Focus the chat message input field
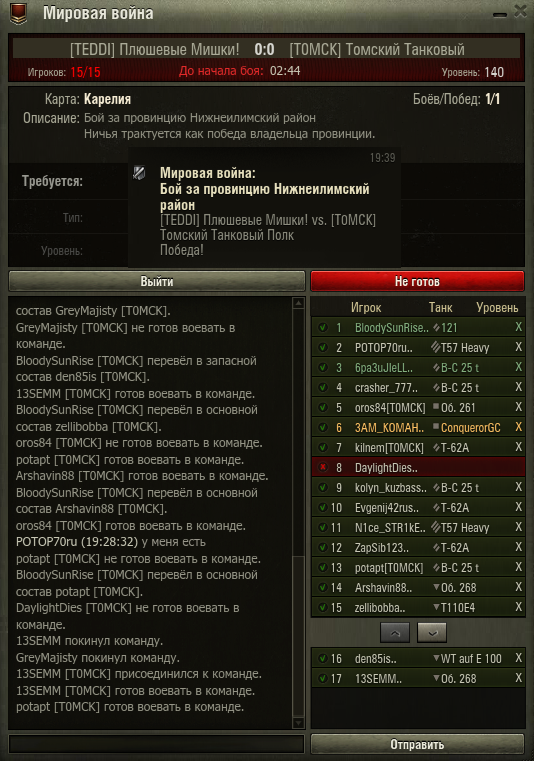The width and height of the screenshot is (534, 761). click(156, 744)
